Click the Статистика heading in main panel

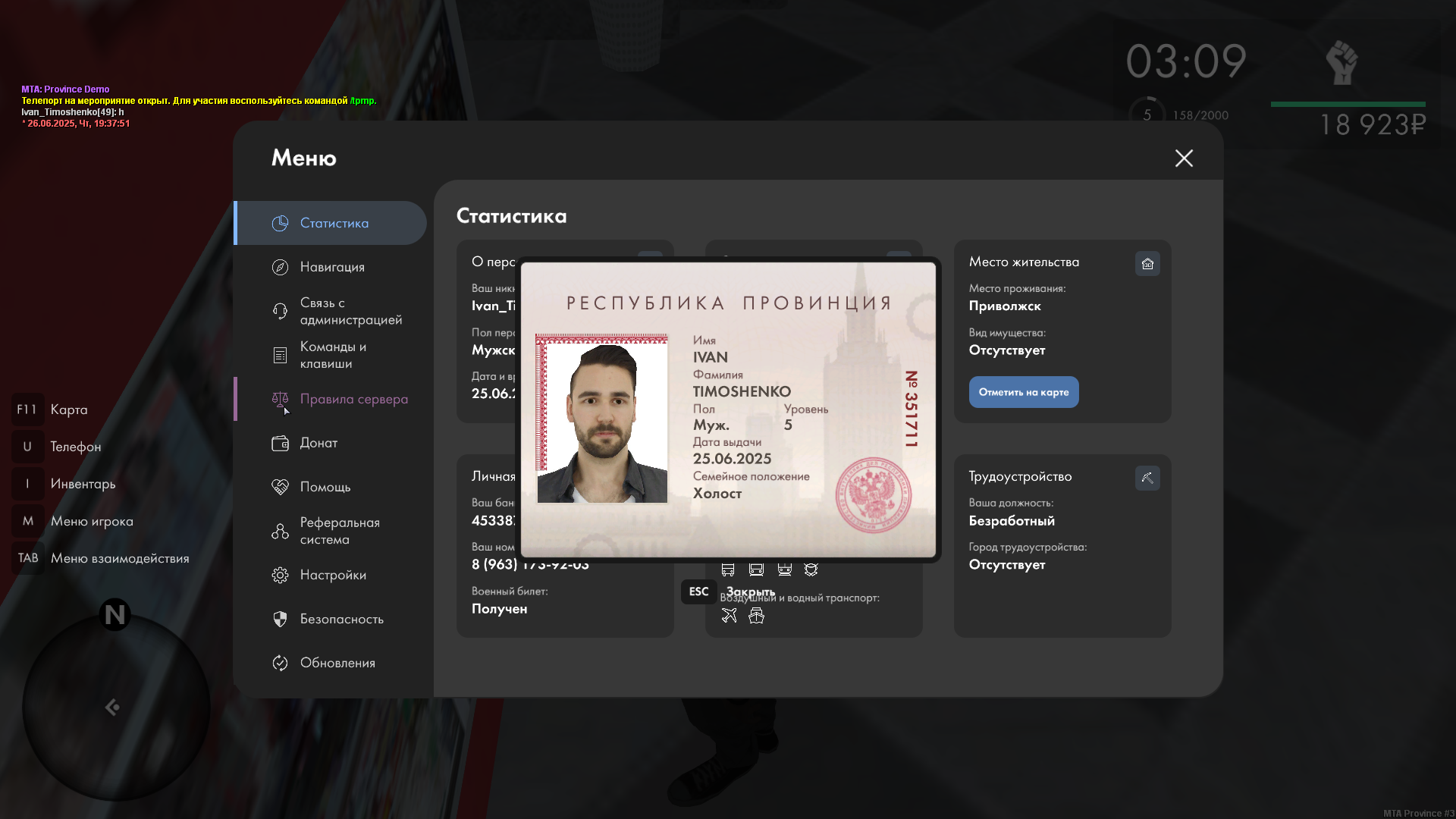511,216
